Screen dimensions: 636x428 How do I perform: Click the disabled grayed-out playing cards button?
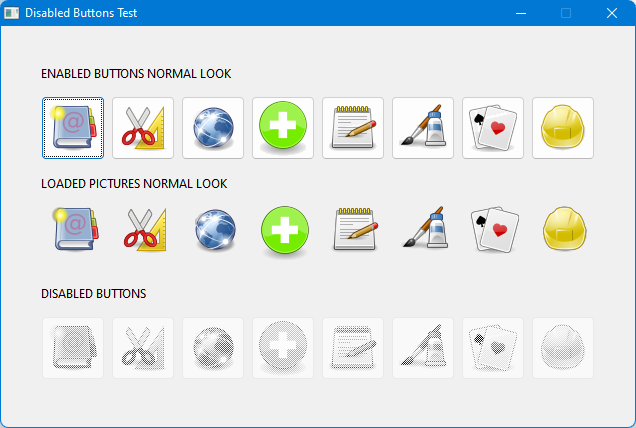click(493, 348)
